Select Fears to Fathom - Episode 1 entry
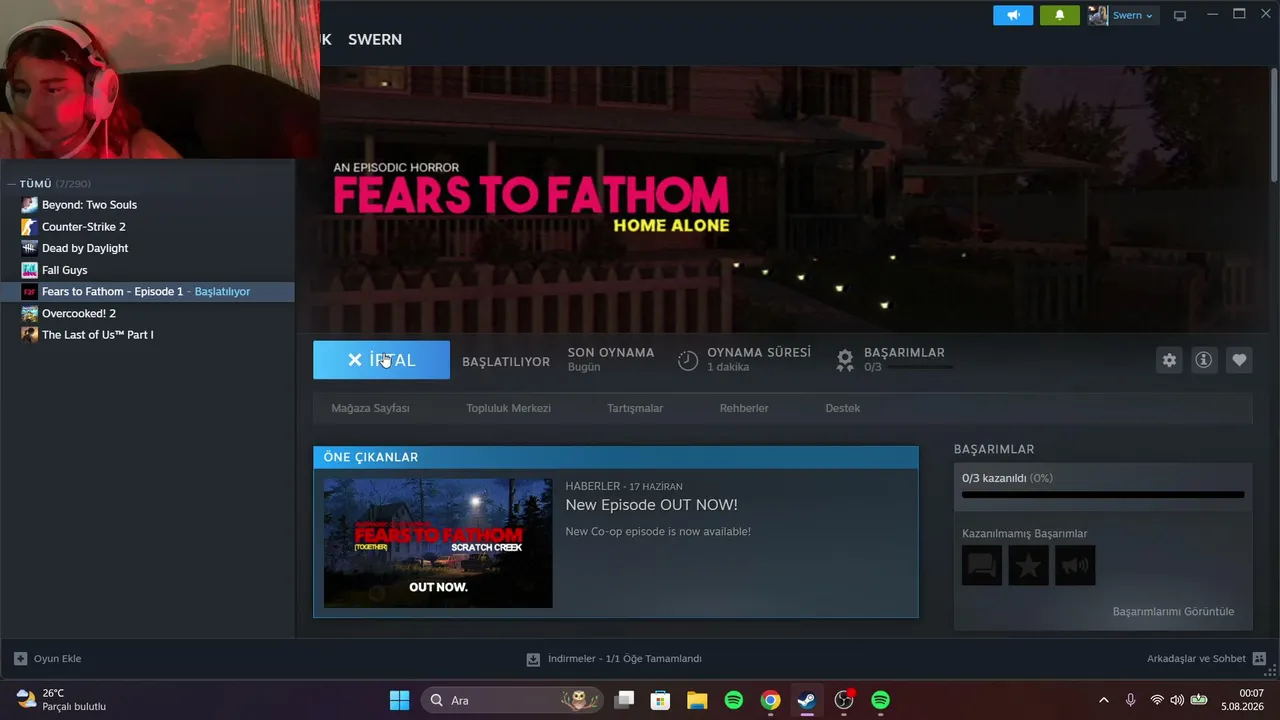 pos(148,292)
